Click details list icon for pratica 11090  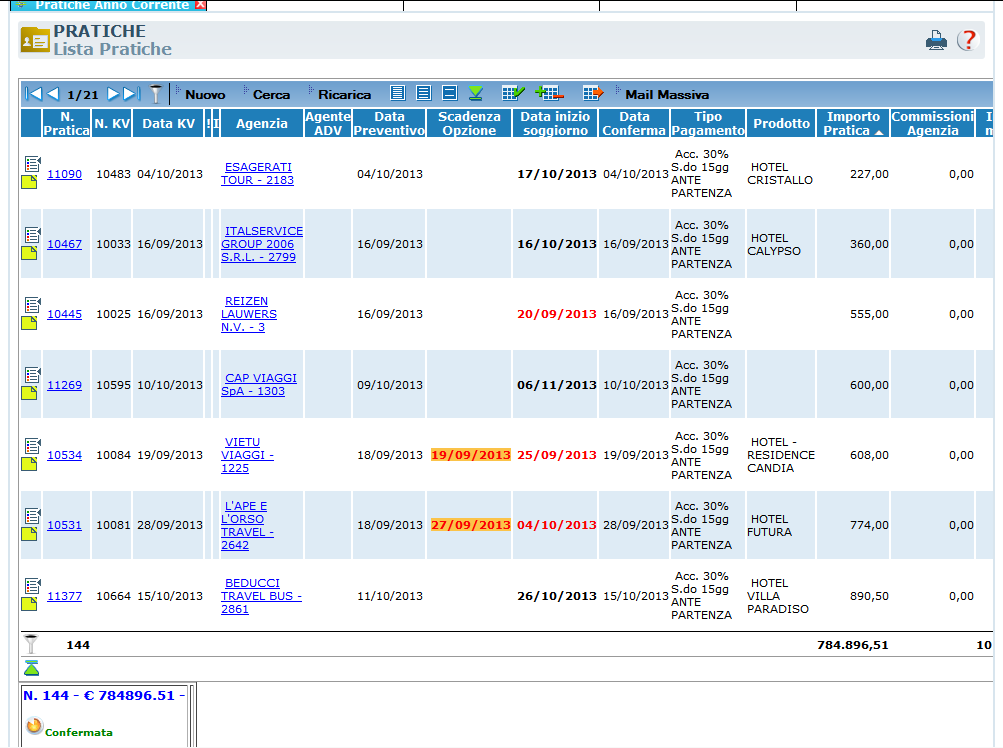[x=32, y=164]
